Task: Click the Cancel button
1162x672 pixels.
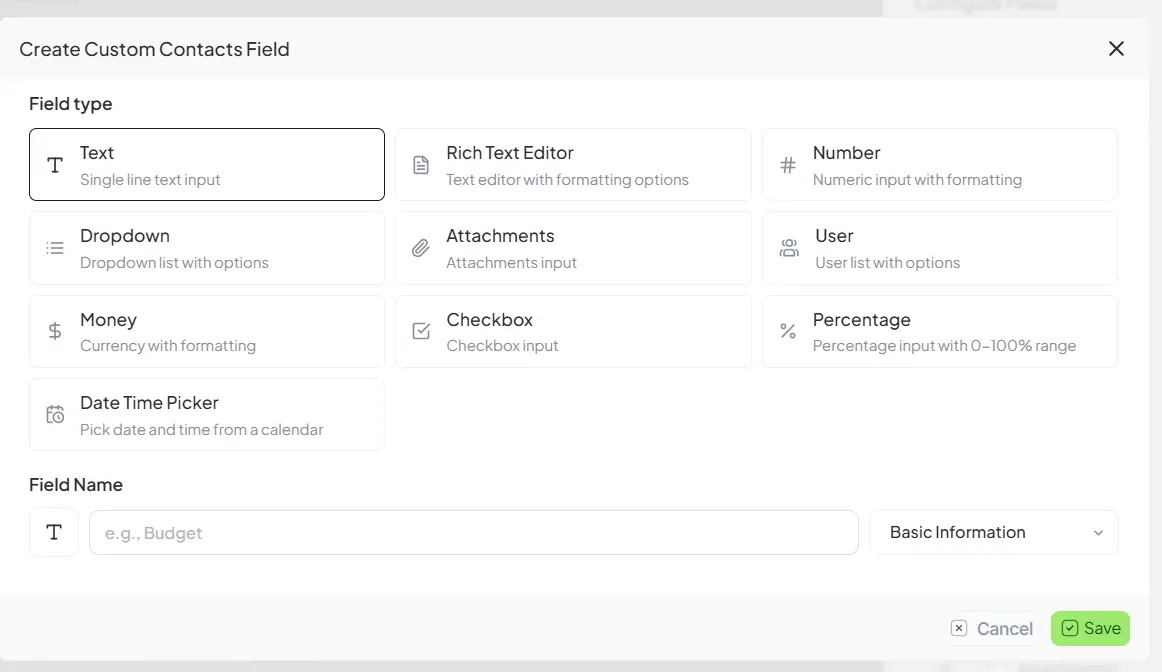Action: 993,628
